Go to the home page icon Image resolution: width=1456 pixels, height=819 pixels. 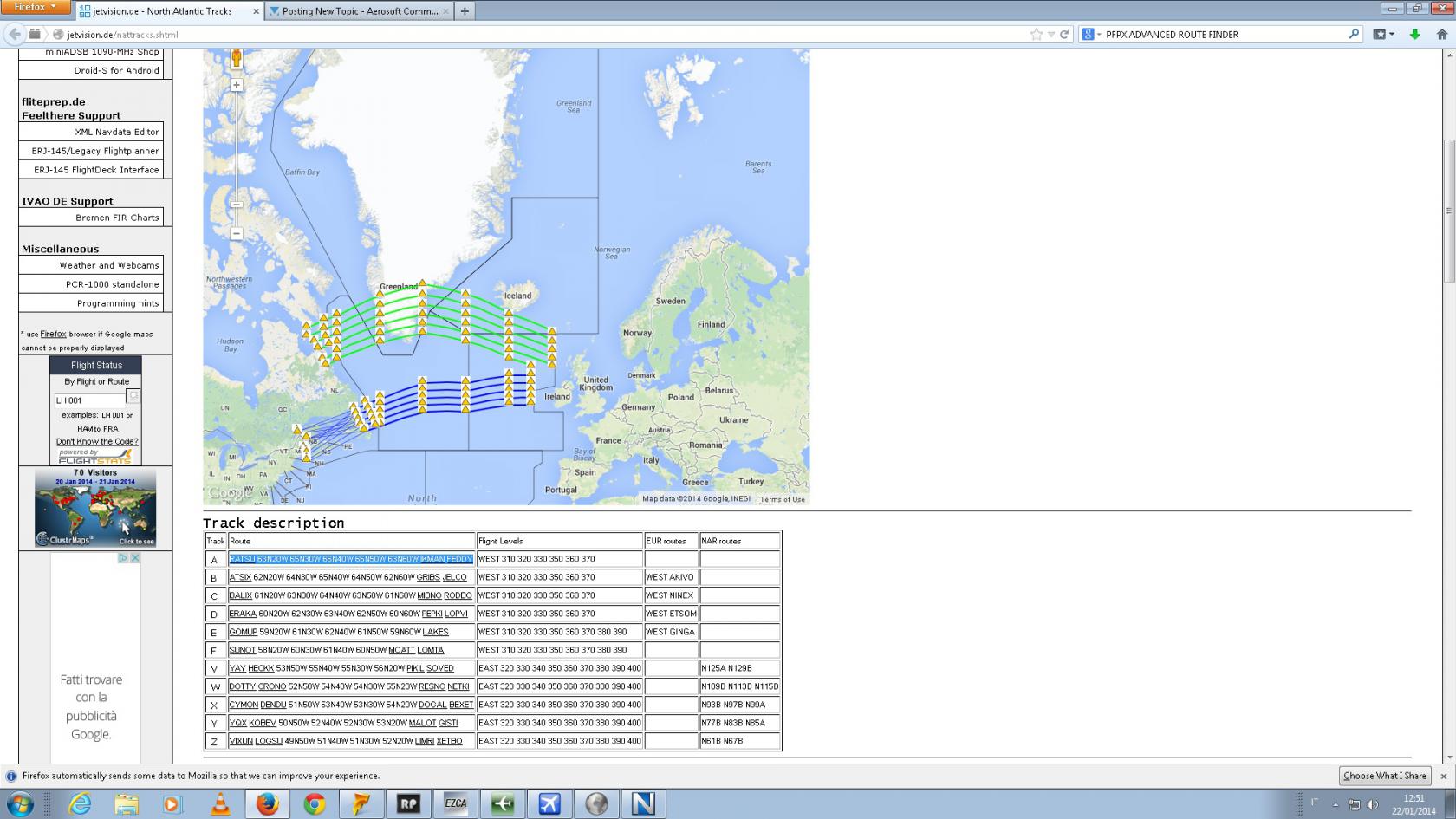tap(1442, 35)
